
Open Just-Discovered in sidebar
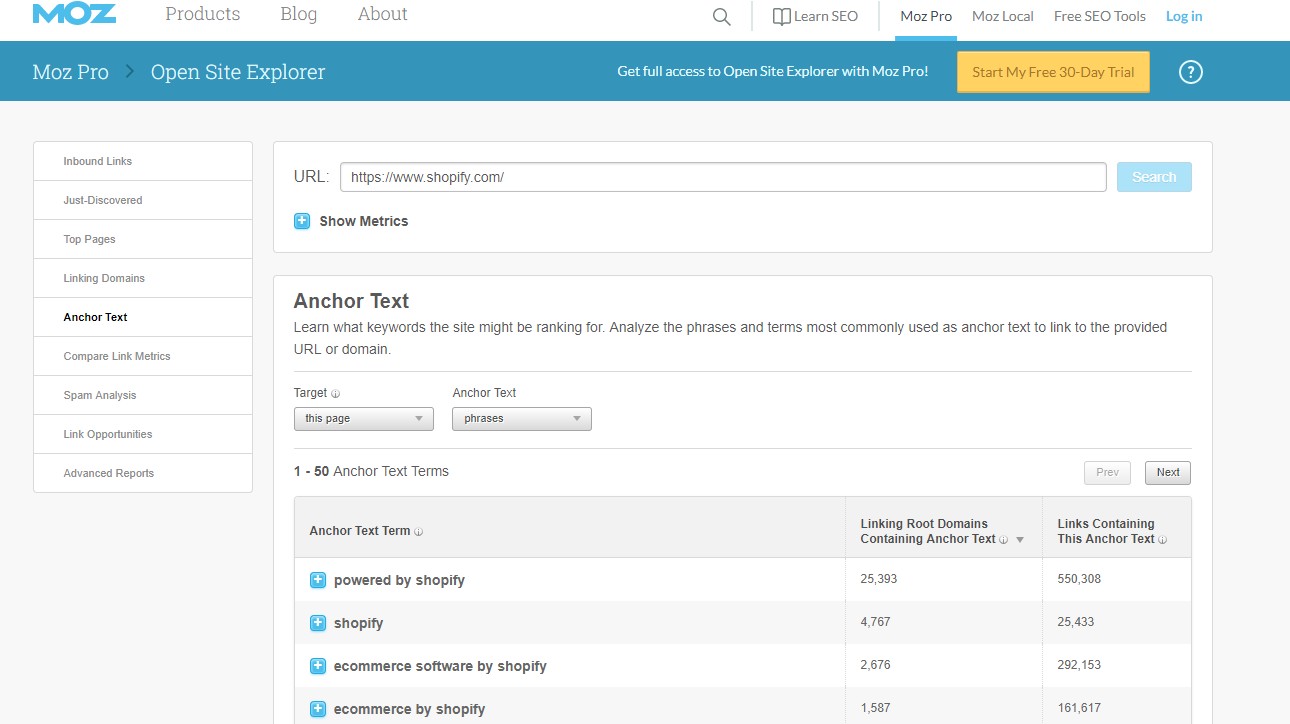point(143,200)
